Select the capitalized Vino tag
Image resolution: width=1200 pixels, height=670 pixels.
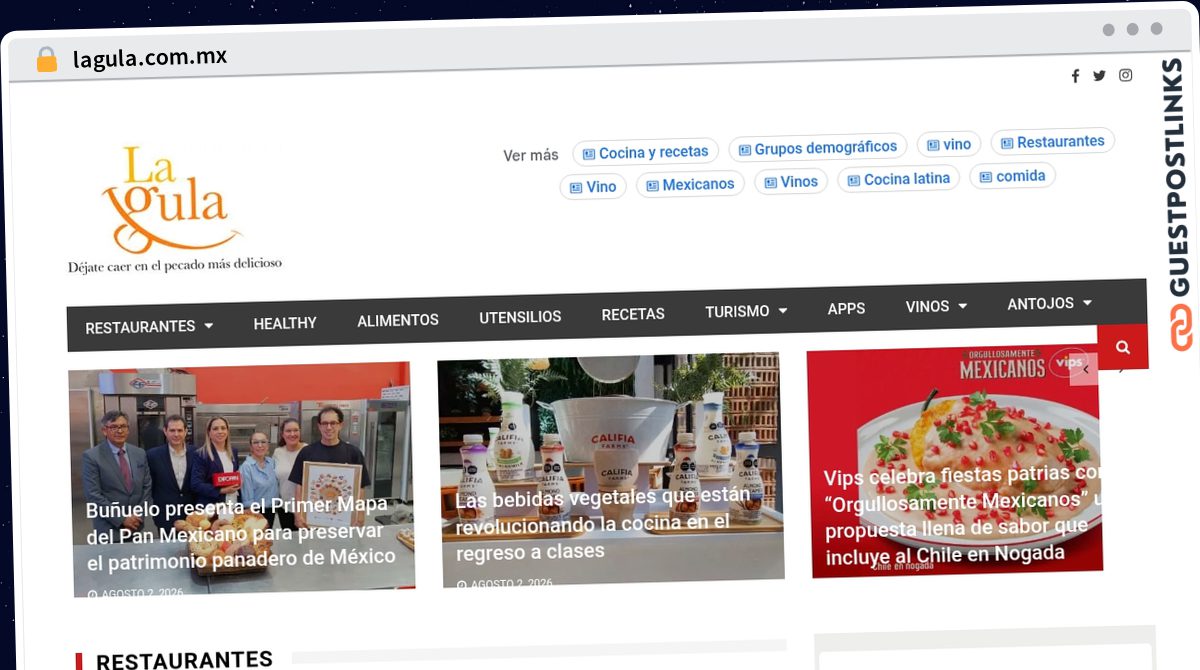tap(593, 186)
